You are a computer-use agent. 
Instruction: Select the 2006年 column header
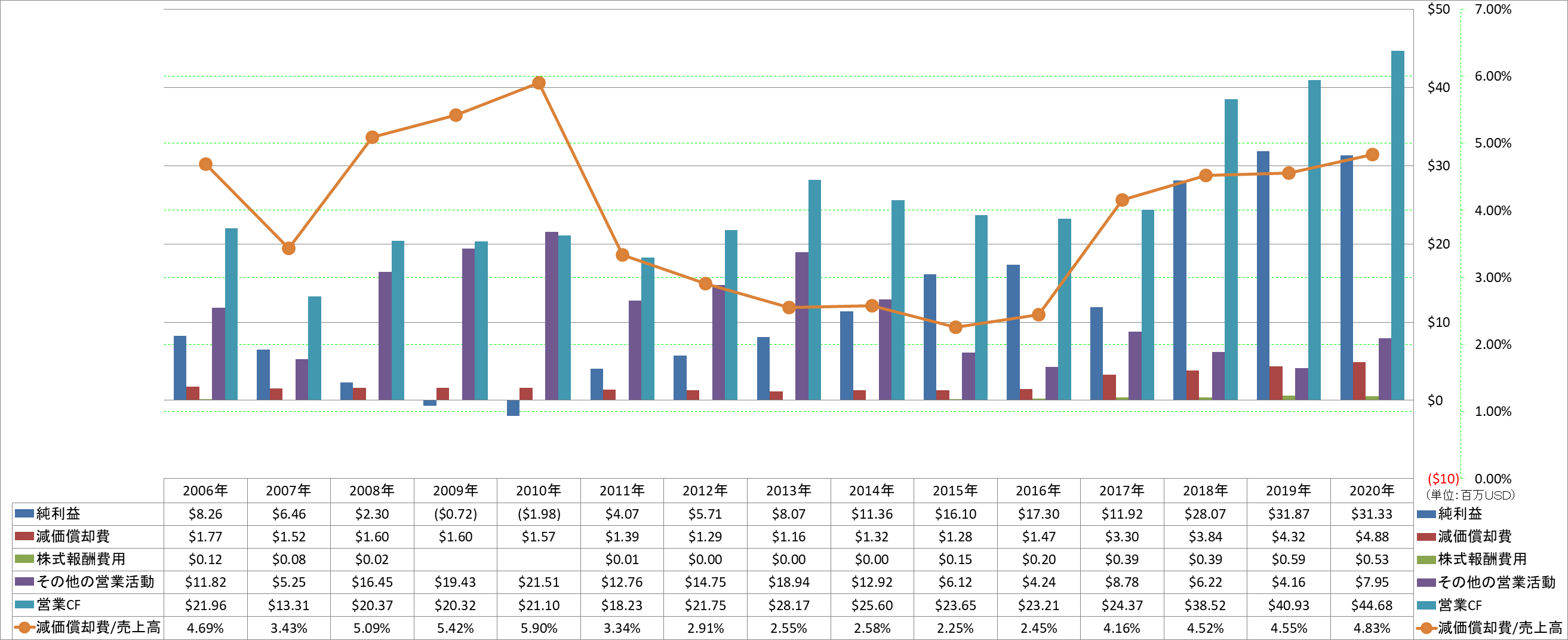pyautogui.click(x=205, y=490)
